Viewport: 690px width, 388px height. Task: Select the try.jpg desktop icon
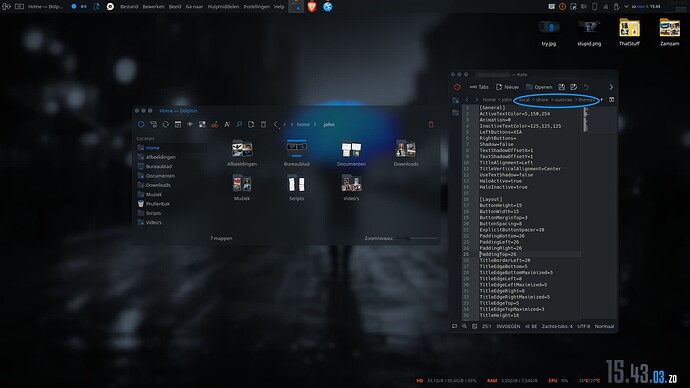tap(549, 33)
